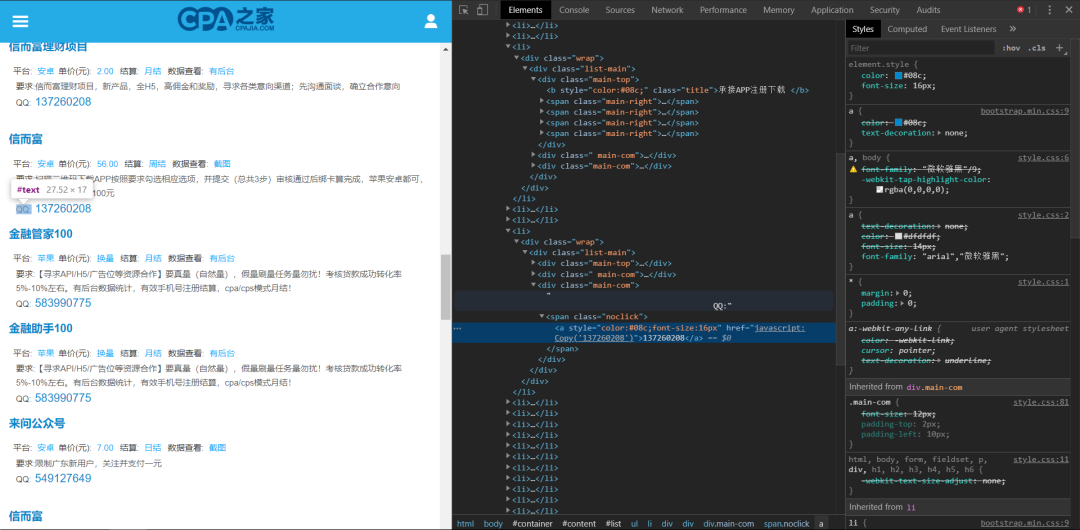Open the Sources tab
The image size is (1080, 530).
click(x=620, y=10)
